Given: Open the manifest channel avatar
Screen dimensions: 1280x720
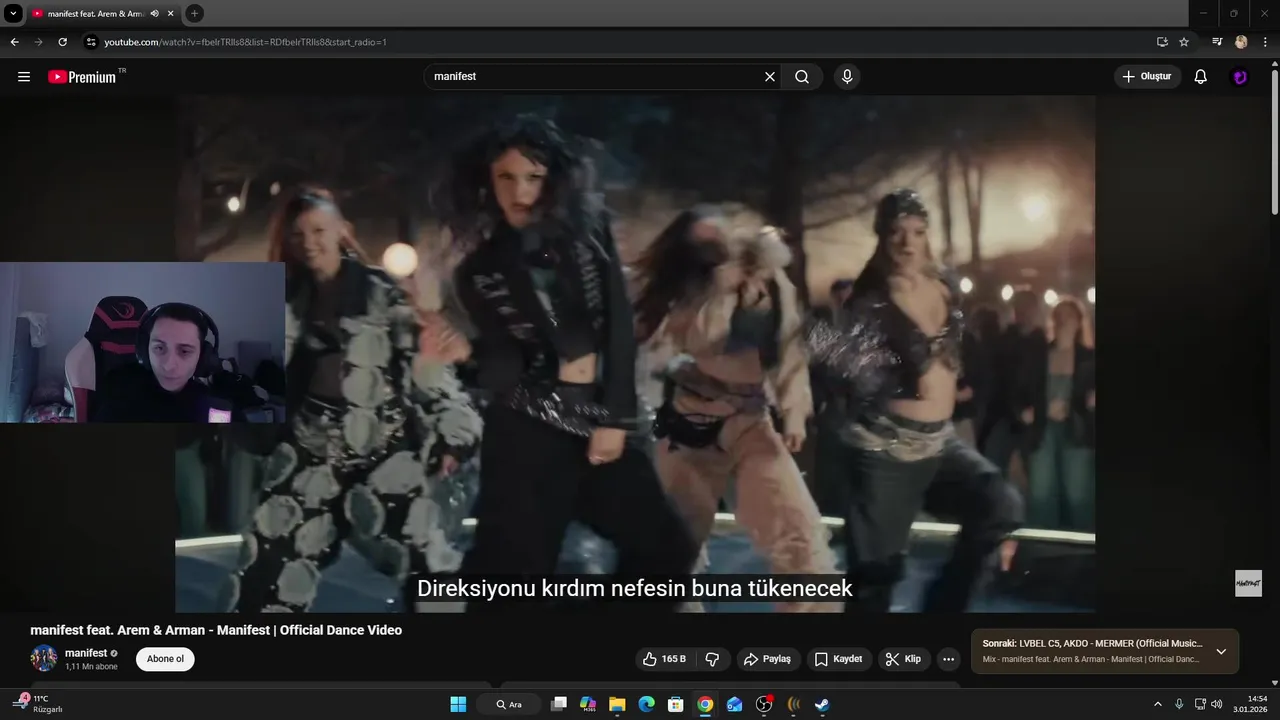Looking at the screenshot, I should pos(43,658).
